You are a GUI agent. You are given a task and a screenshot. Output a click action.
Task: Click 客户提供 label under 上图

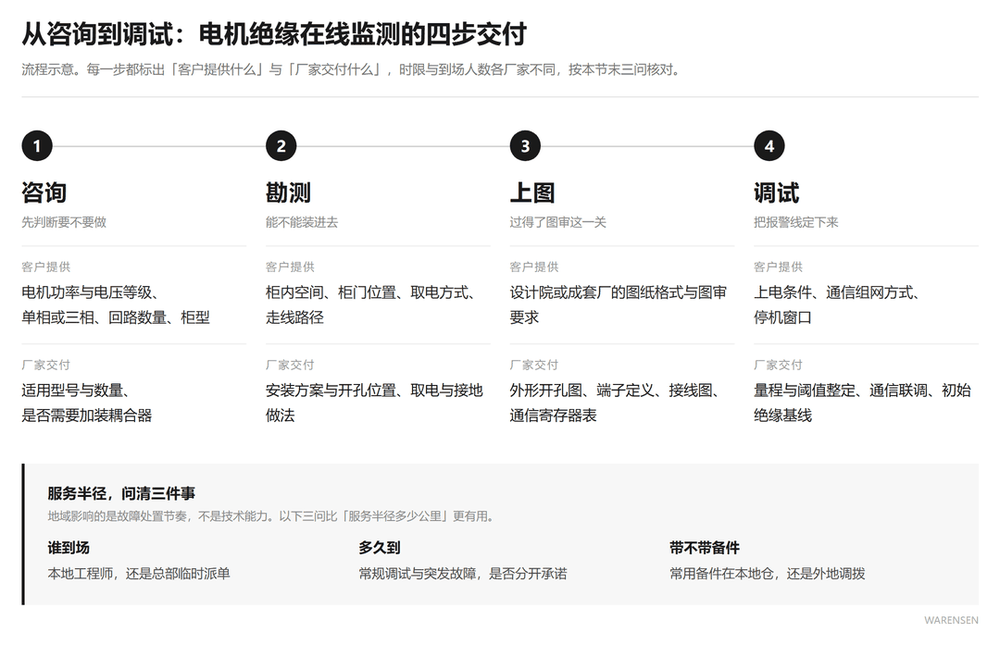click(534, 267)
